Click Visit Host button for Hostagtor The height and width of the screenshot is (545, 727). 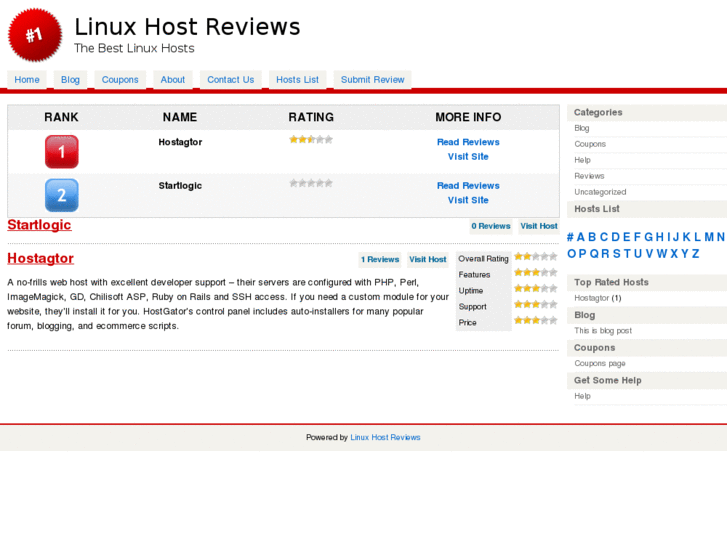click(x=427, y=259)
